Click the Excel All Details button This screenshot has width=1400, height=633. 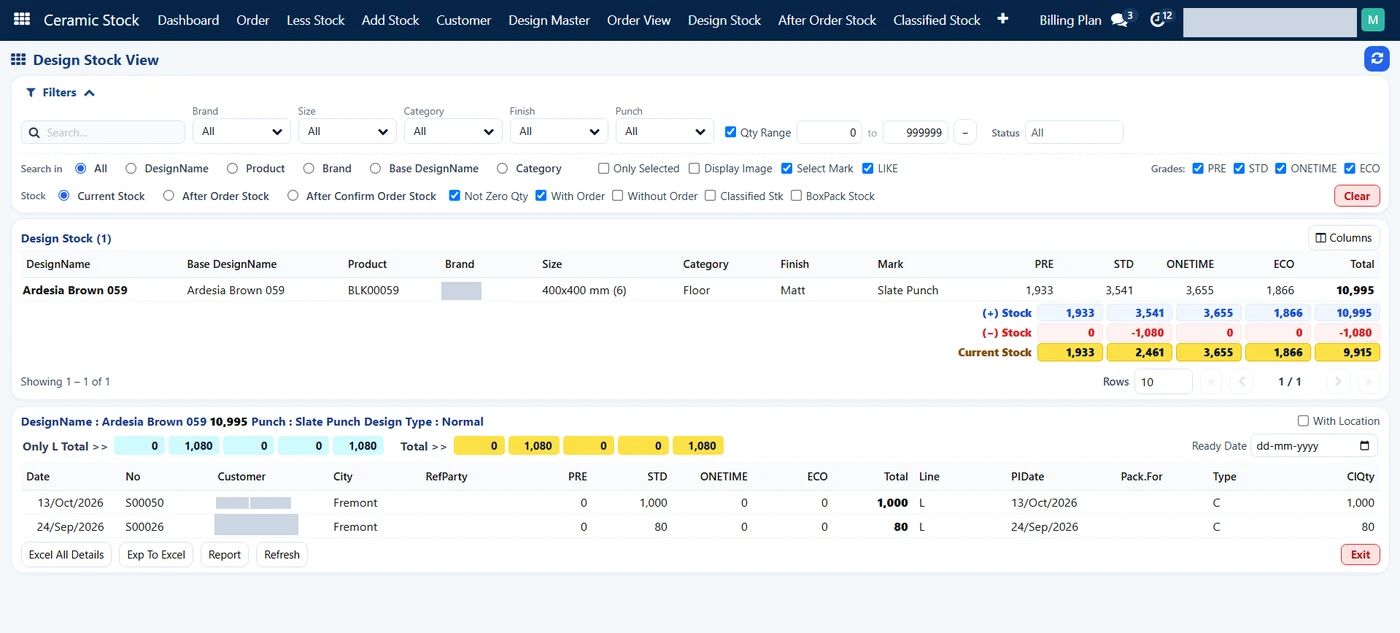click(x=66, y=555)
